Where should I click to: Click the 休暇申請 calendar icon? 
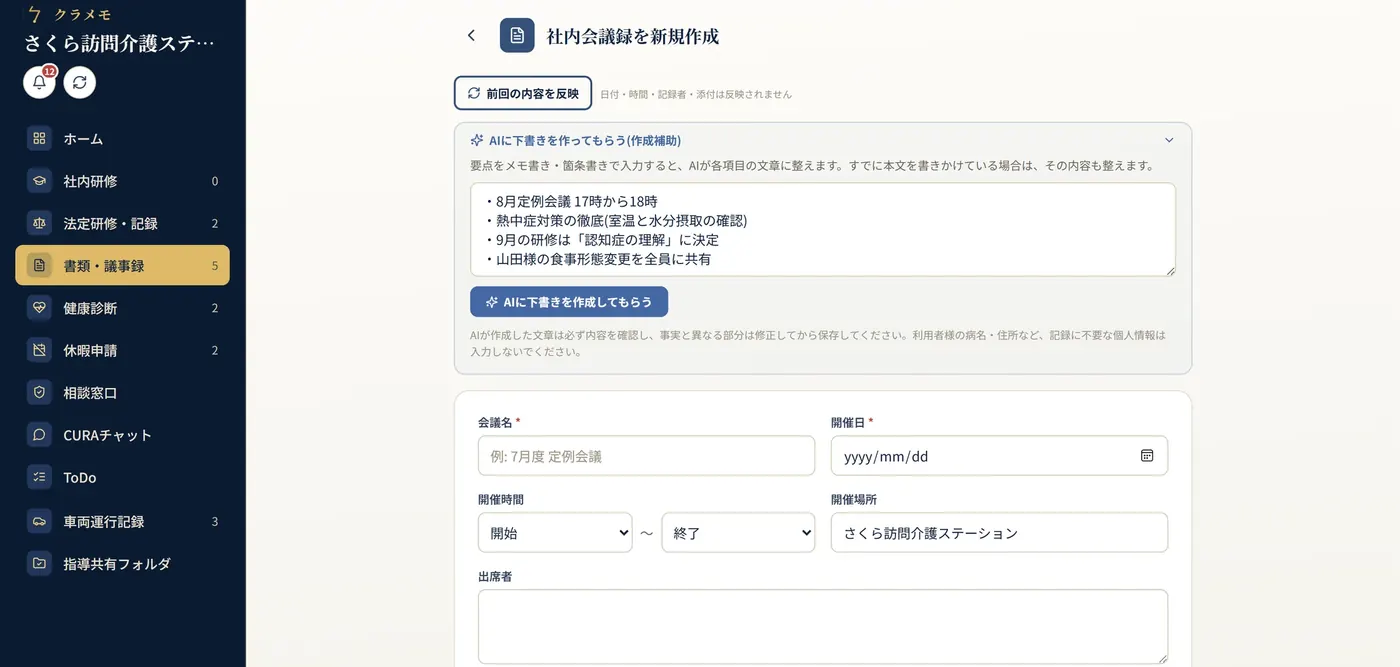pos(39,350)
